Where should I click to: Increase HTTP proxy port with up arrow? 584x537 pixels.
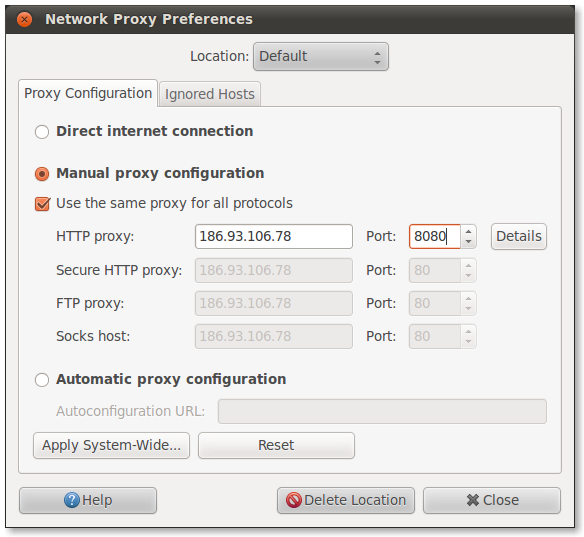(x=469, y=231)
